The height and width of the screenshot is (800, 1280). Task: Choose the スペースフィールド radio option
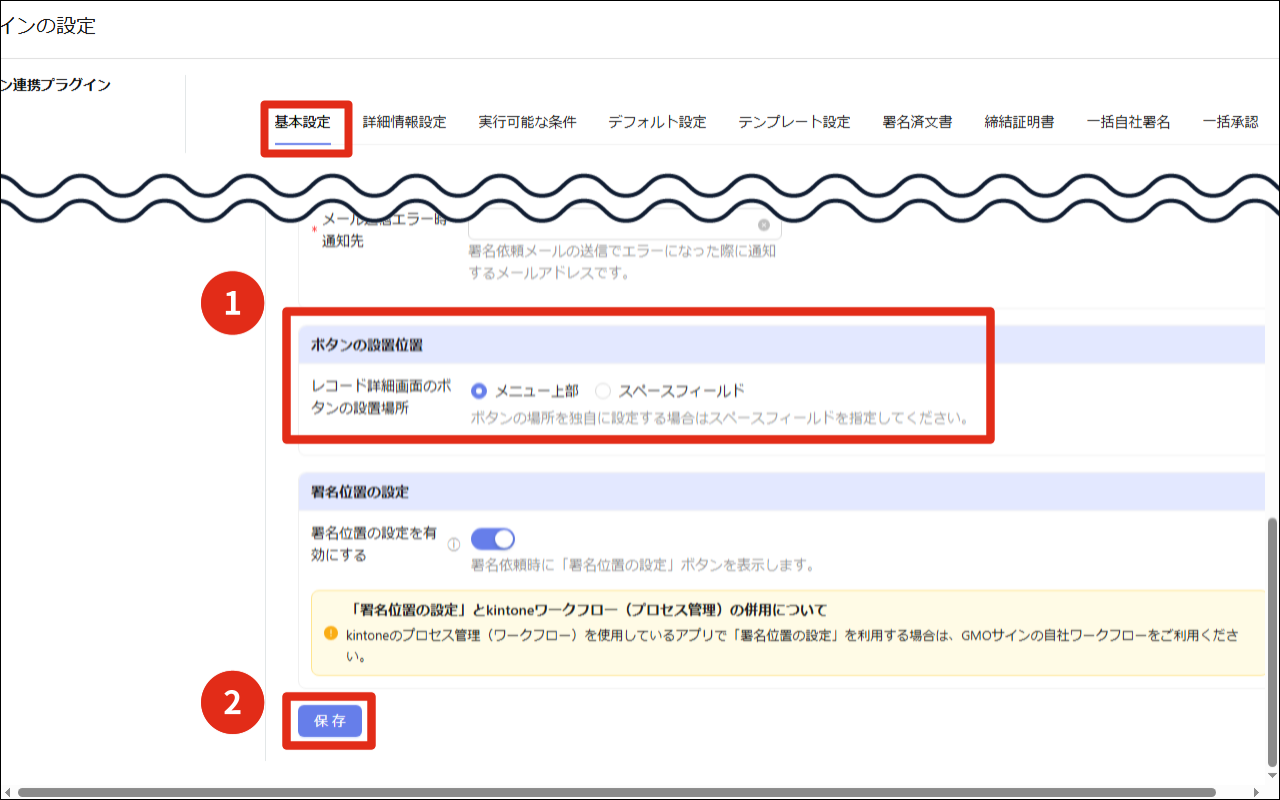603,391
